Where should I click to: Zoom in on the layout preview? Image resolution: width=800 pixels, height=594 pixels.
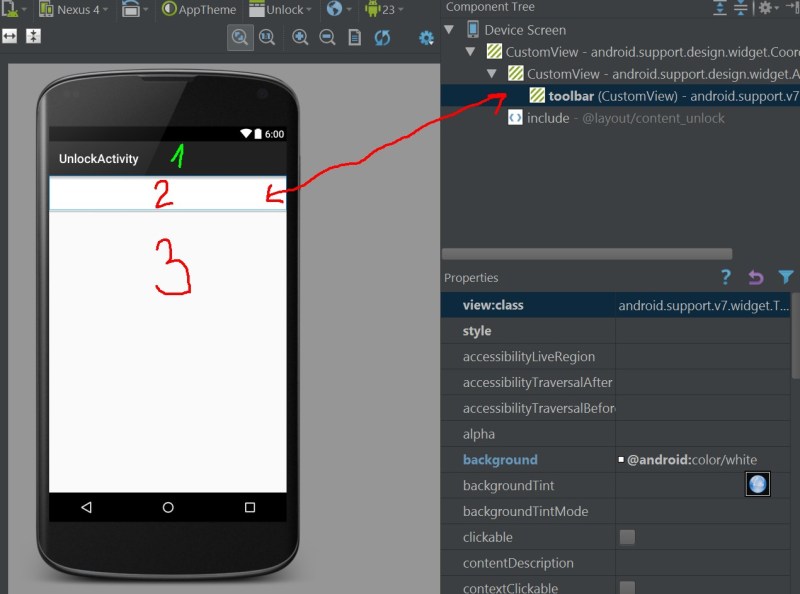300,37
